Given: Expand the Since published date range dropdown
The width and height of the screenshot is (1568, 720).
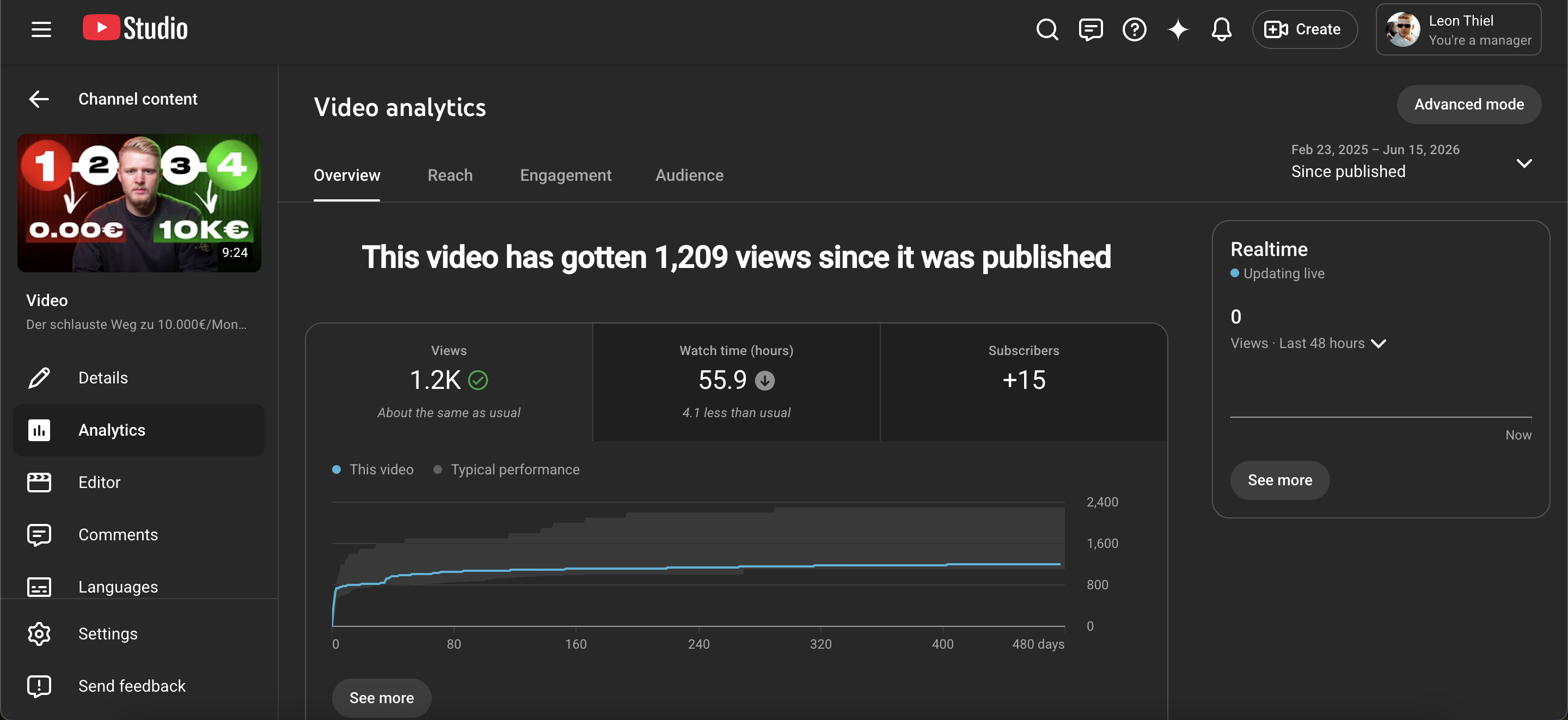Looking at the screenshot, I should [x=1411, y=162].
